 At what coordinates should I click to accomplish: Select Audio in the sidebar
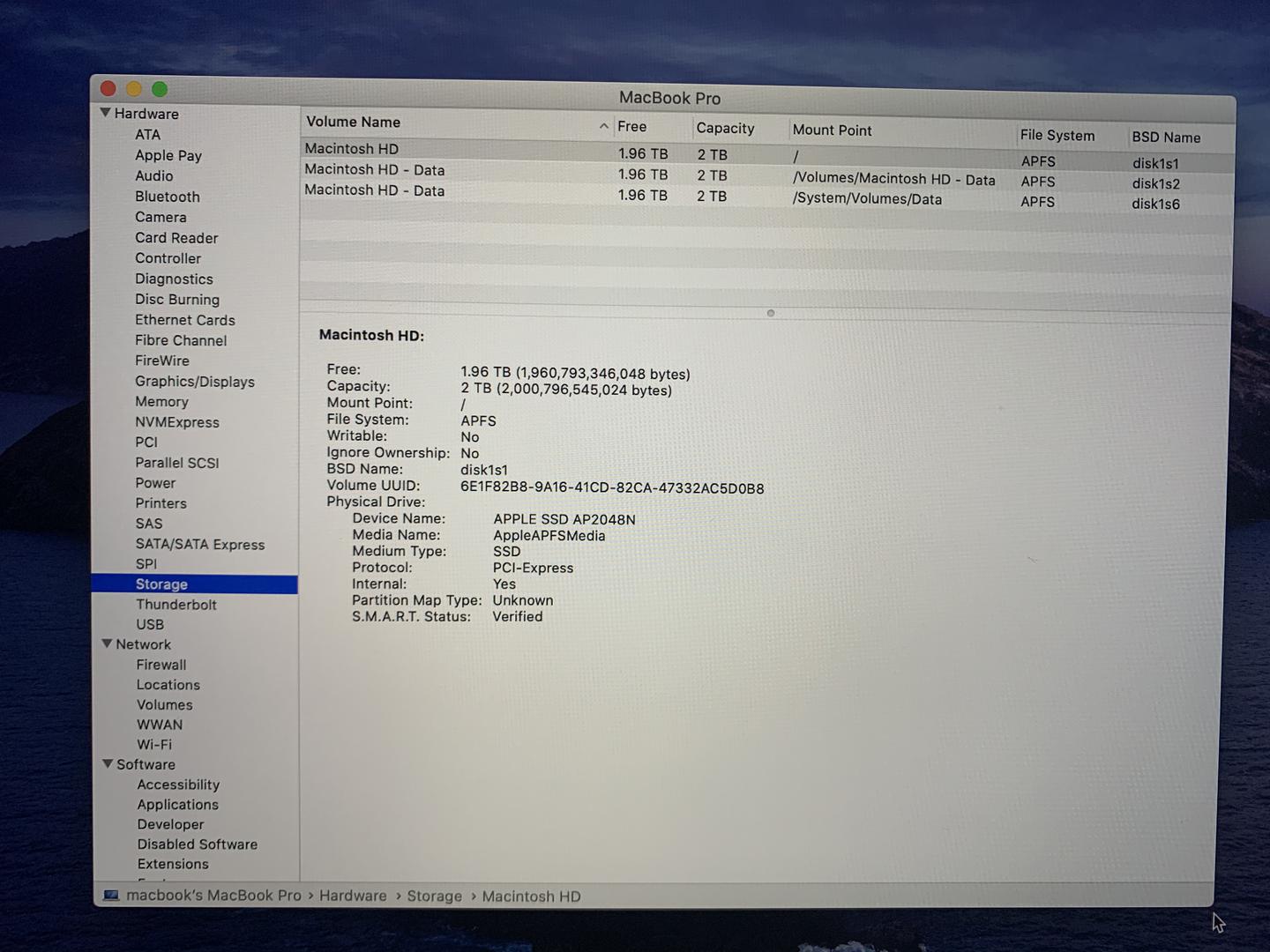(x=153, y=175)
